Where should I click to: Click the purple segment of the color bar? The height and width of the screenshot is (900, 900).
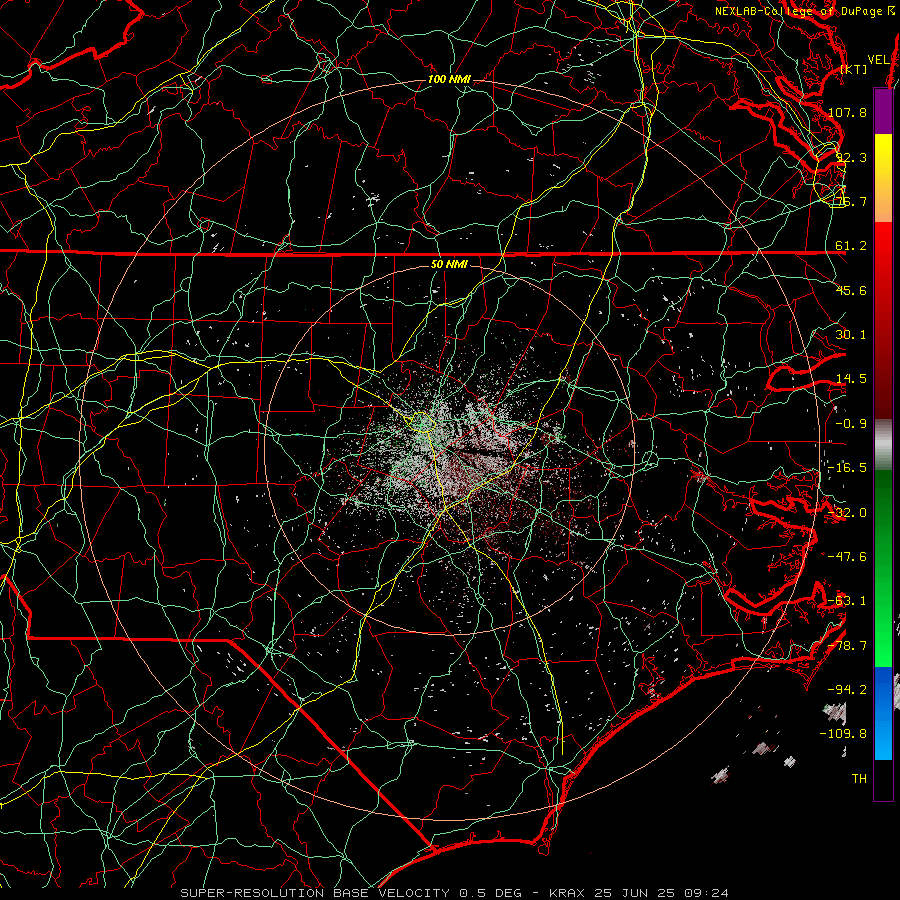[x=883, y=111]
